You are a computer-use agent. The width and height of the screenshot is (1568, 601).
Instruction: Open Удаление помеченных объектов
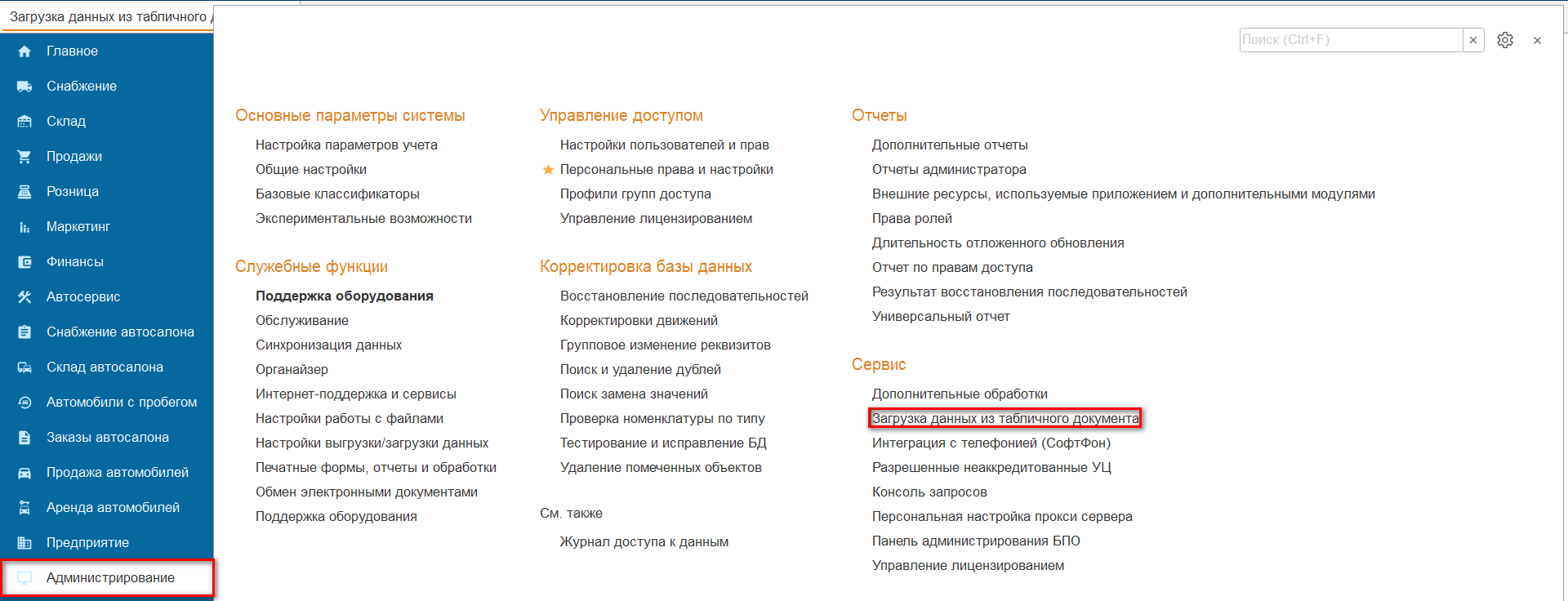[x=661, y=468]
